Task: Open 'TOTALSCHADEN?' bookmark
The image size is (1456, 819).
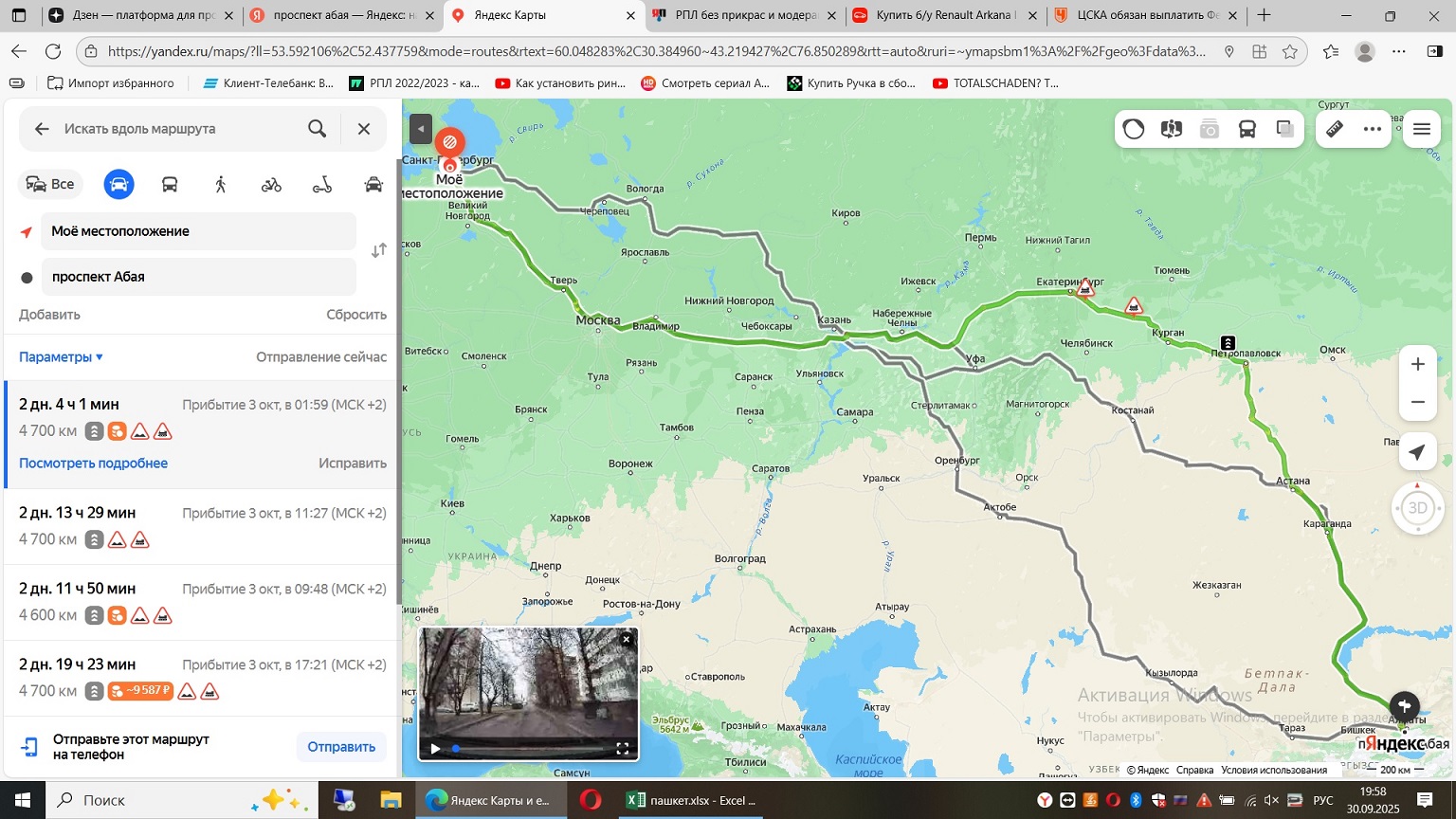Action: tap(996, 83)
